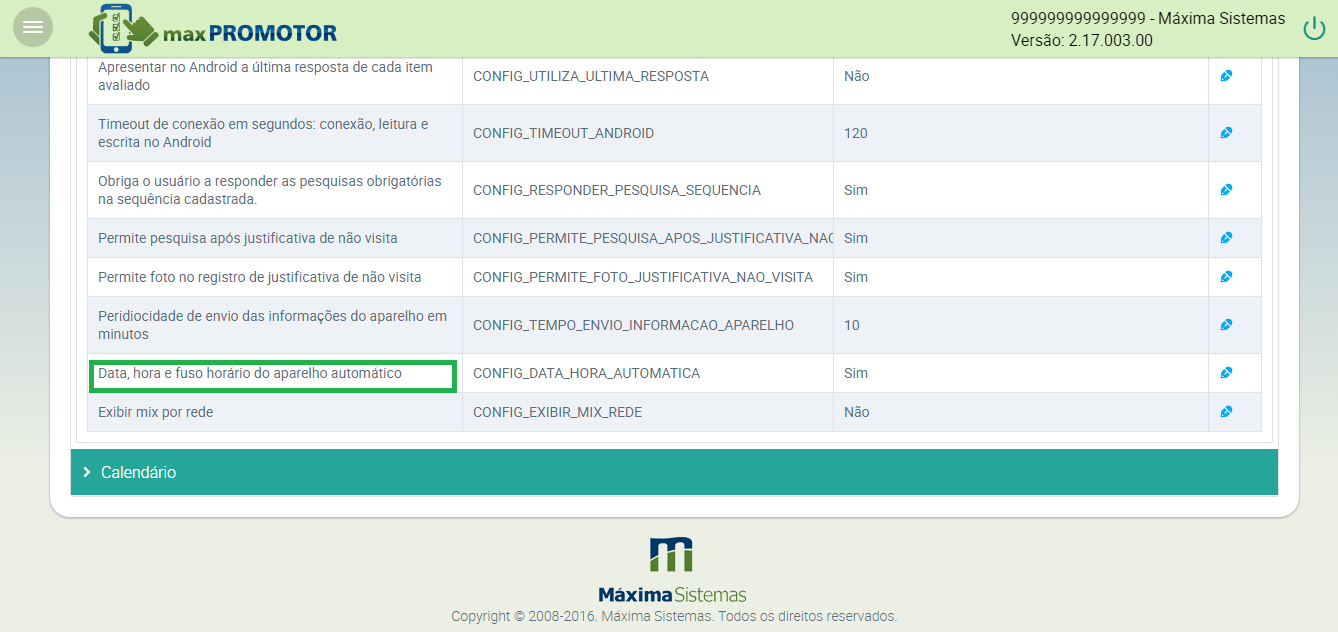Image resolution: width=1338 pixels, height=632 pixels.
Task: Edit CONFIG_RESPONDER_PESQUISA_SEQUENCIA setting
Action: pos(1226,190)
